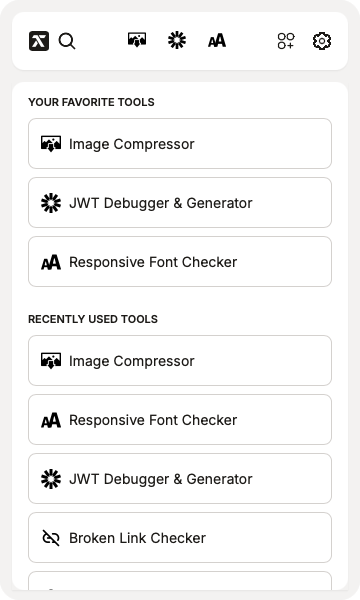Open Image Compressor under Recently Used Tools
The image size is (360, 600).
180,360
